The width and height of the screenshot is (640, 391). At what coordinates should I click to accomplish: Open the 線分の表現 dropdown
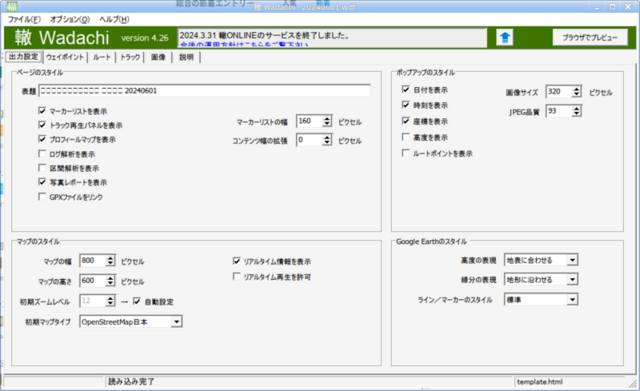coord(572,280)
